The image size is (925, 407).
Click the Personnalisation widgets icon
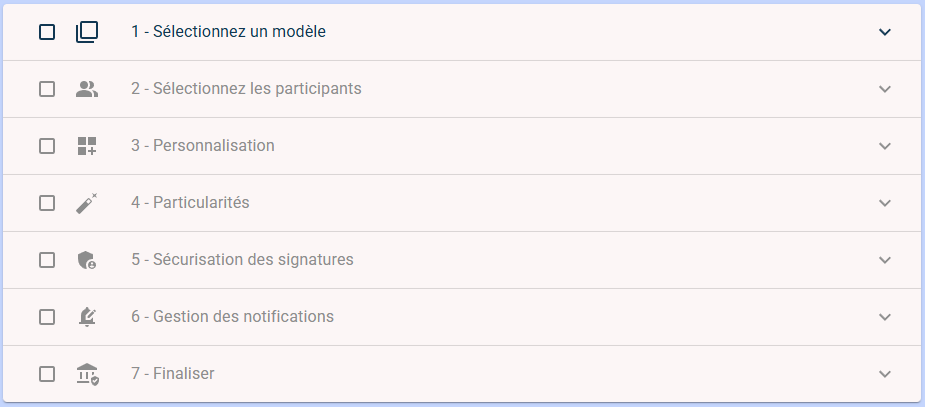(x=87, y=146)
